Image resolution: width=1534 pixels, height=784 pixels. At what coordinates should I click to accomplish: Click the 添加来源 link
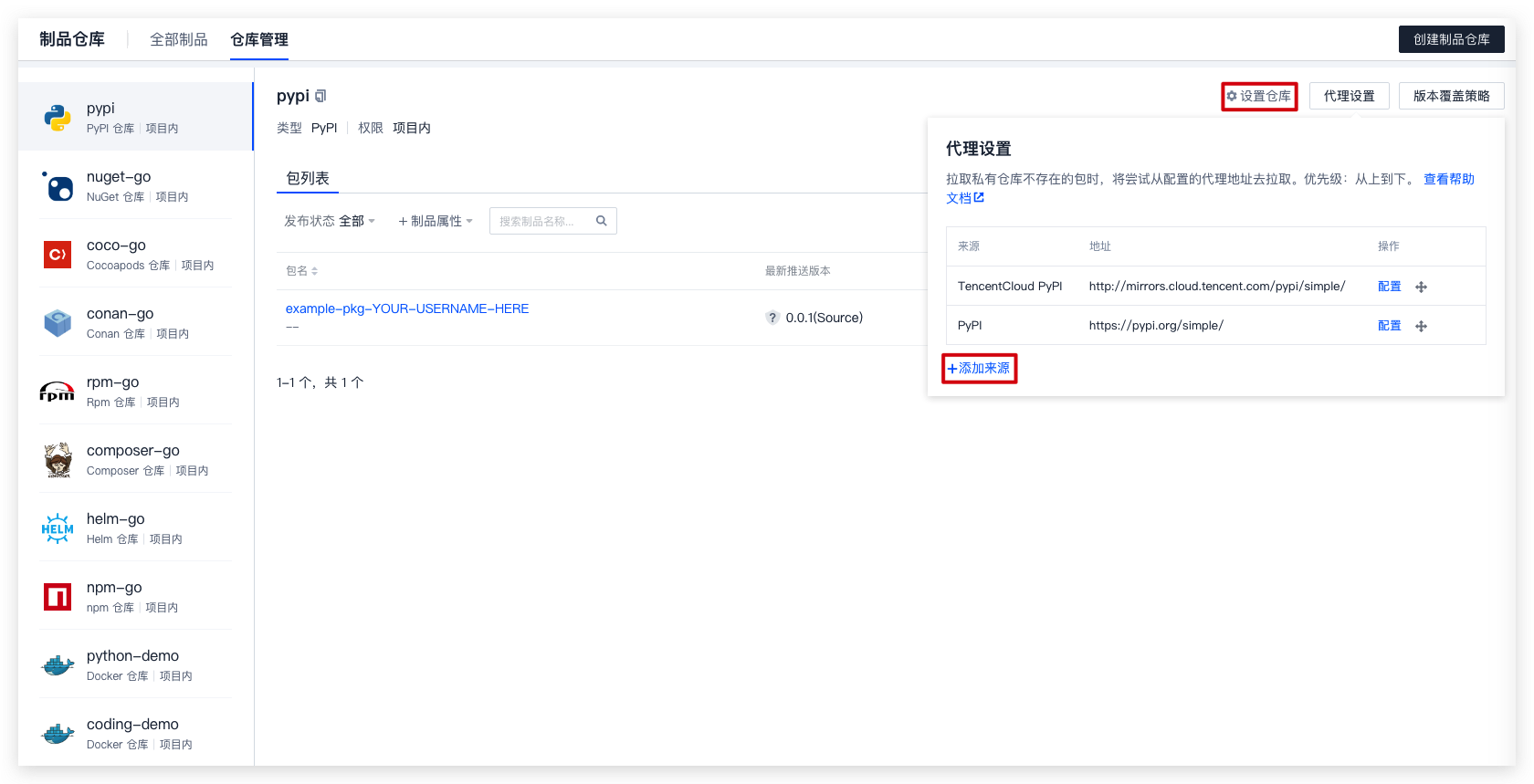click(x=979, y=369)
